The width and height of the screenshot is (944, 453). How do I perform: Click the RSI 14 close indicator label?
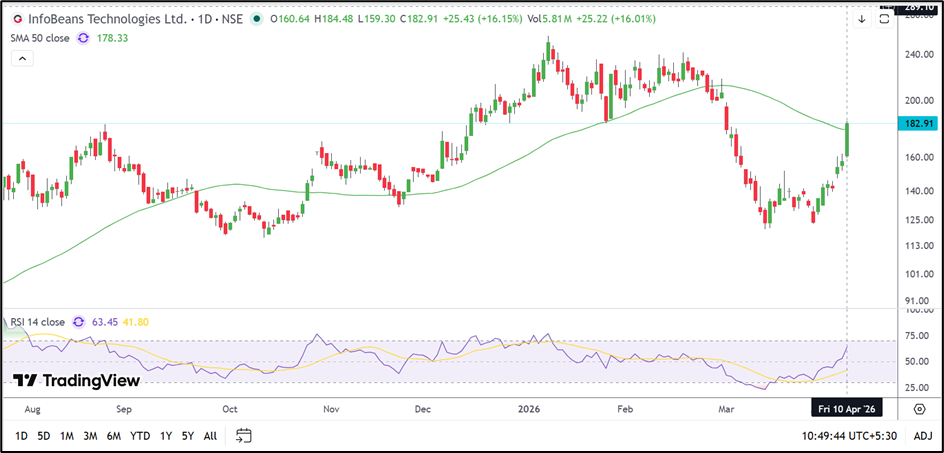[38, 322]
